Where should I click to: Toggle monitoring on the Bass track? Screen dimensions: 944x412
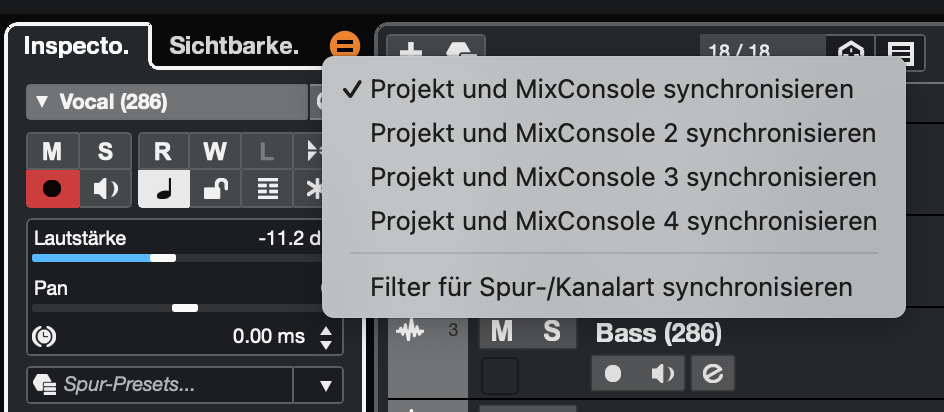[x=662, y=374]
